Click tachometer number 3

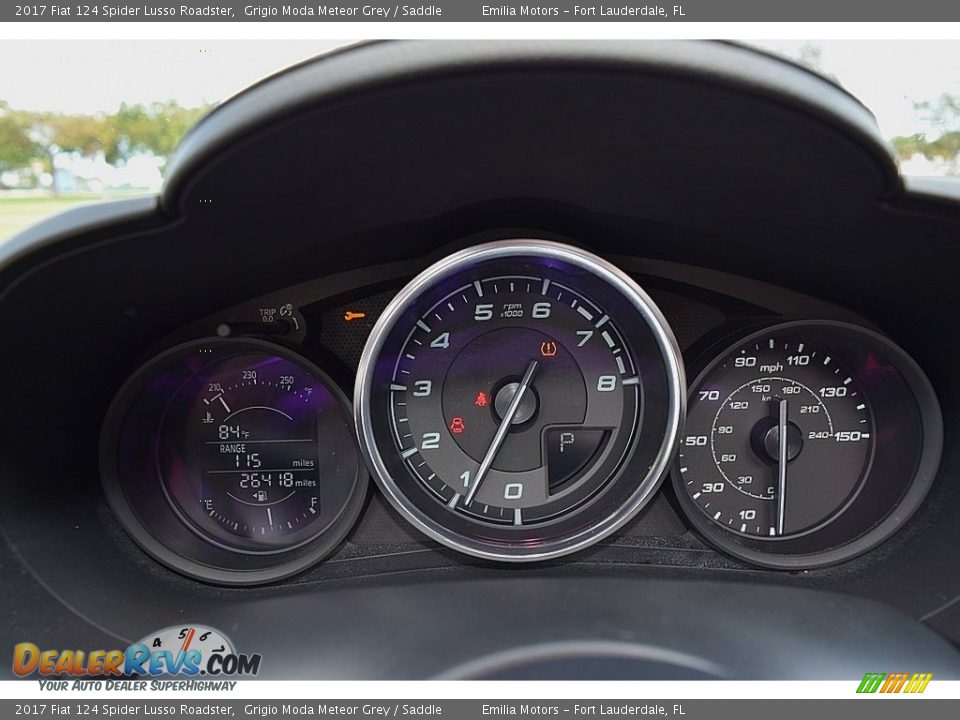tap(422, 388)
